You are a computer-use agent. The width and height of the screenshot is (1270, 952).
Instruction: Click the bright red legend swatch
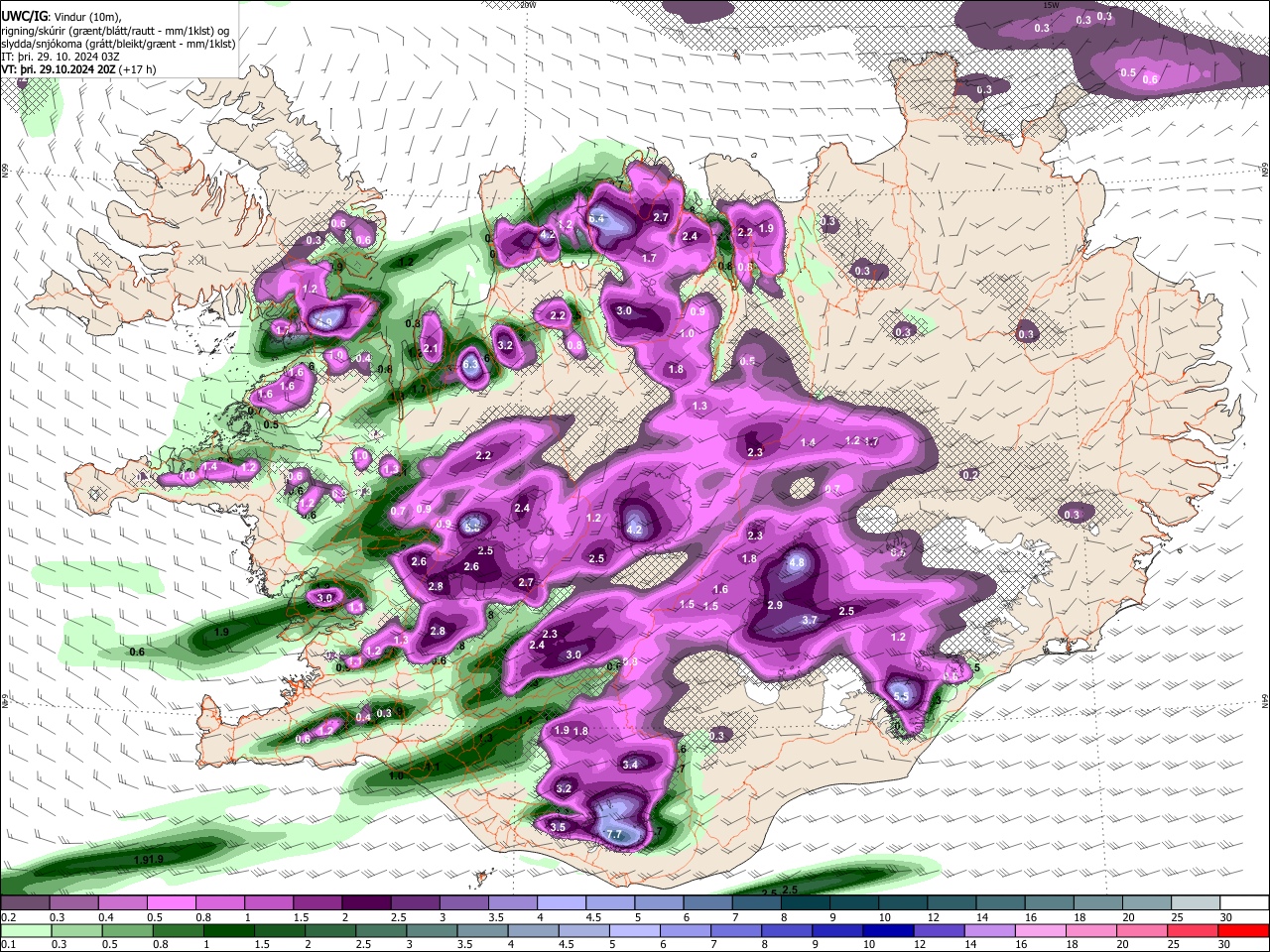click(x=1242, y=930)
